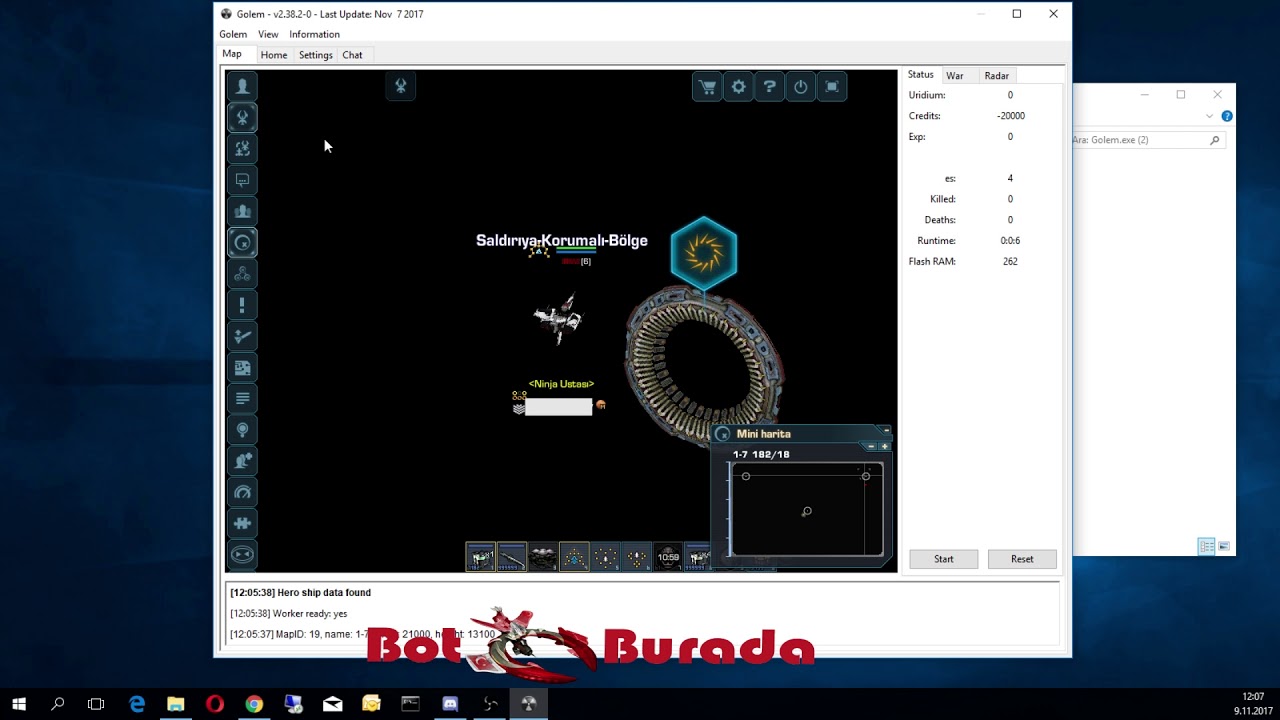Click the refinement hub sidebar icon
The image size is (1280, 720).
[242, 274]
